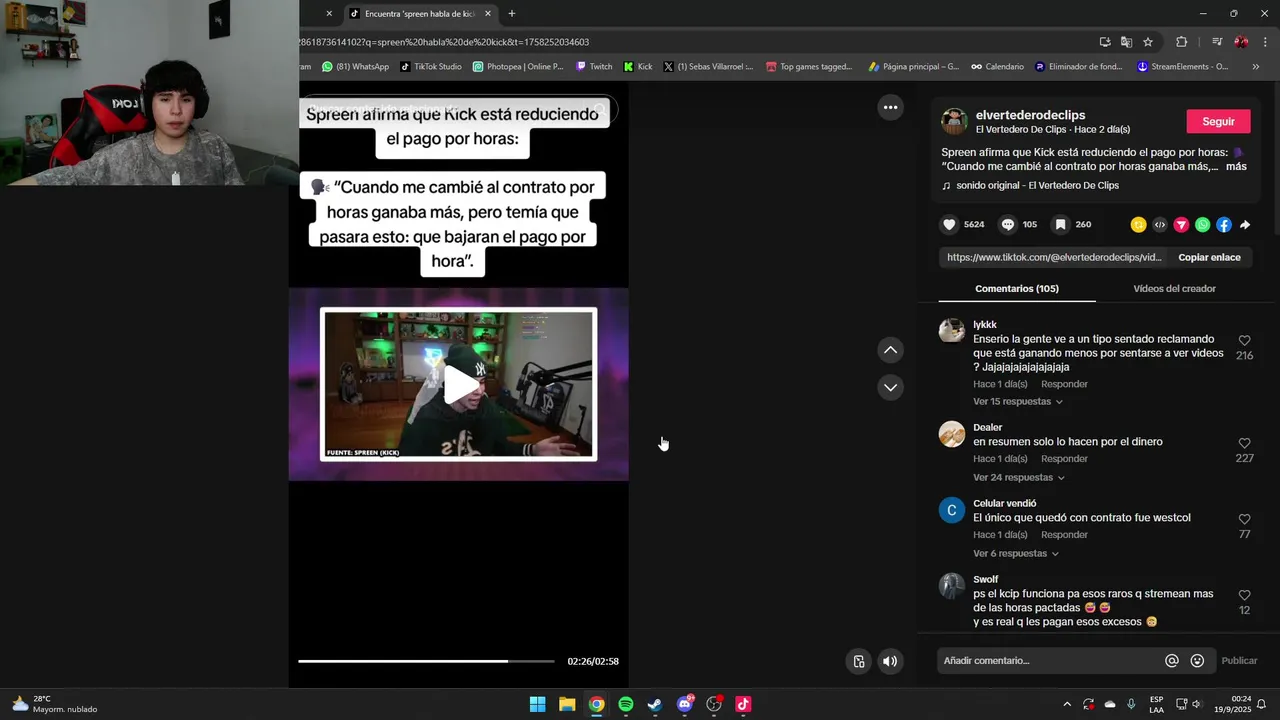The width and height of the screenshot is (1280, 720).
Task: Play the paused video
Action: click(x=459, y=385)
